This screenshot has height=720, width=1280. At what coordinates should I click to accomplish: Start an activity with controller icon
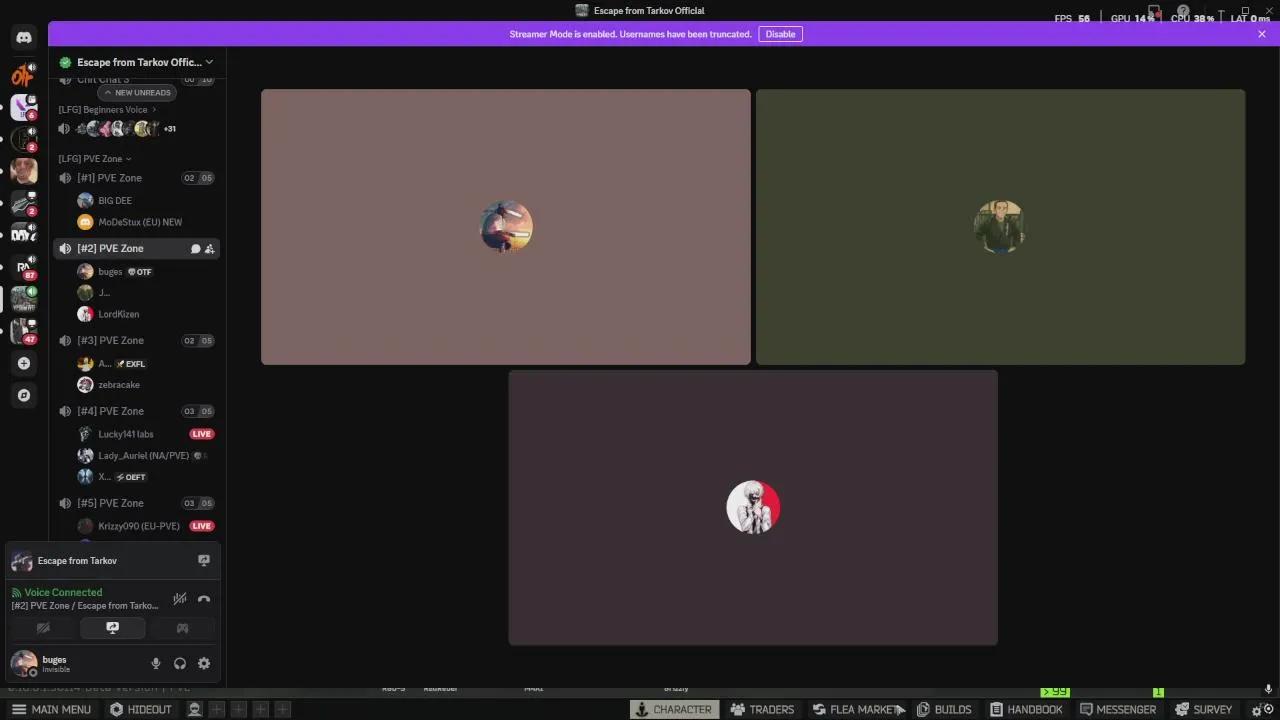182,628
